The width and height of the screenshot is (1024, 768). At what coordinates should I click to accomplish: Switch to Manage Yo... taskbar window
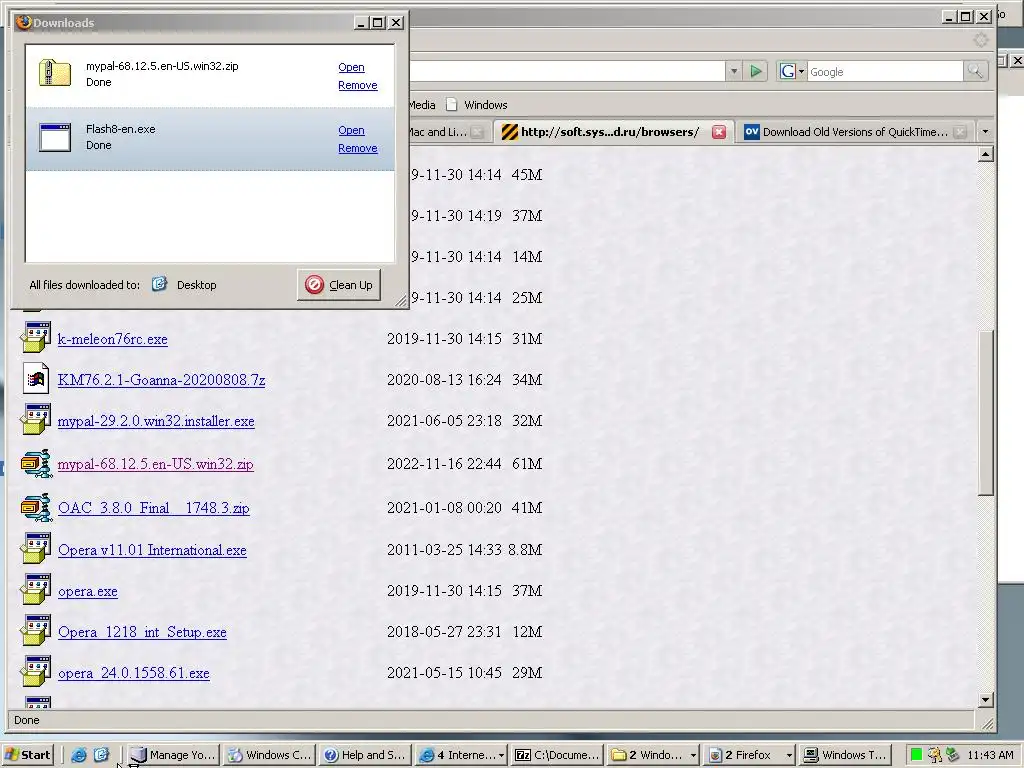tap(172, 755)
